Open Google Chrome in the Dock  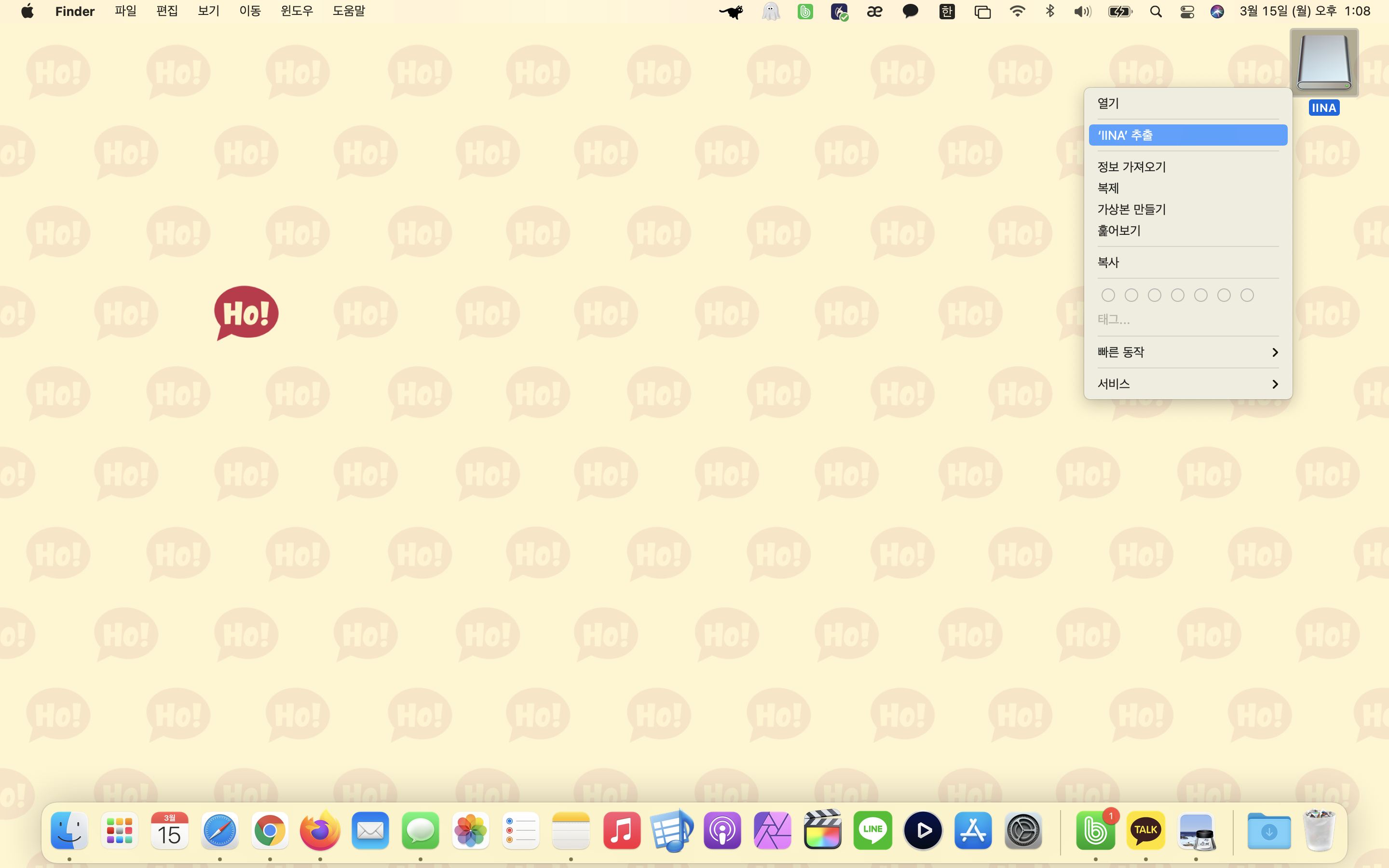tap(270, 830)
